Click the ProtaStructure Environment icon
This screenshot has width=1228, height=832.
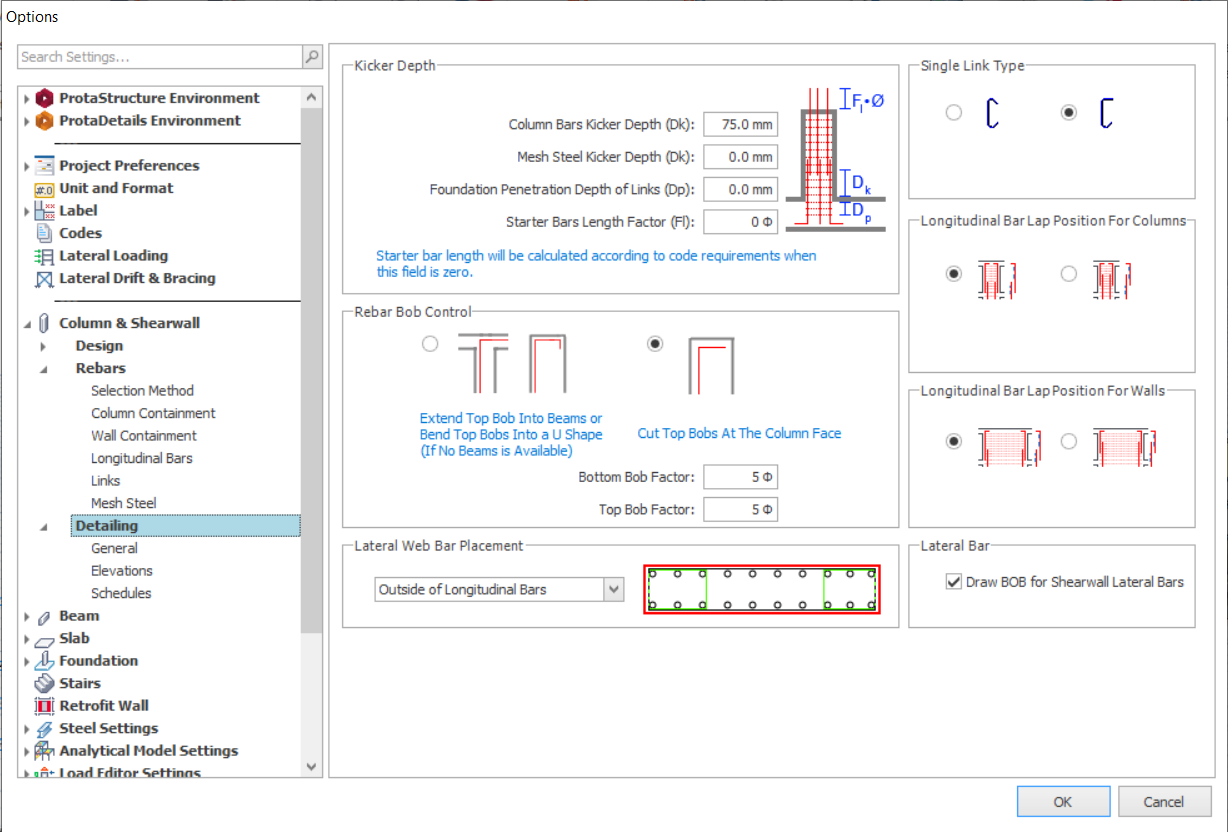point(44,98)
